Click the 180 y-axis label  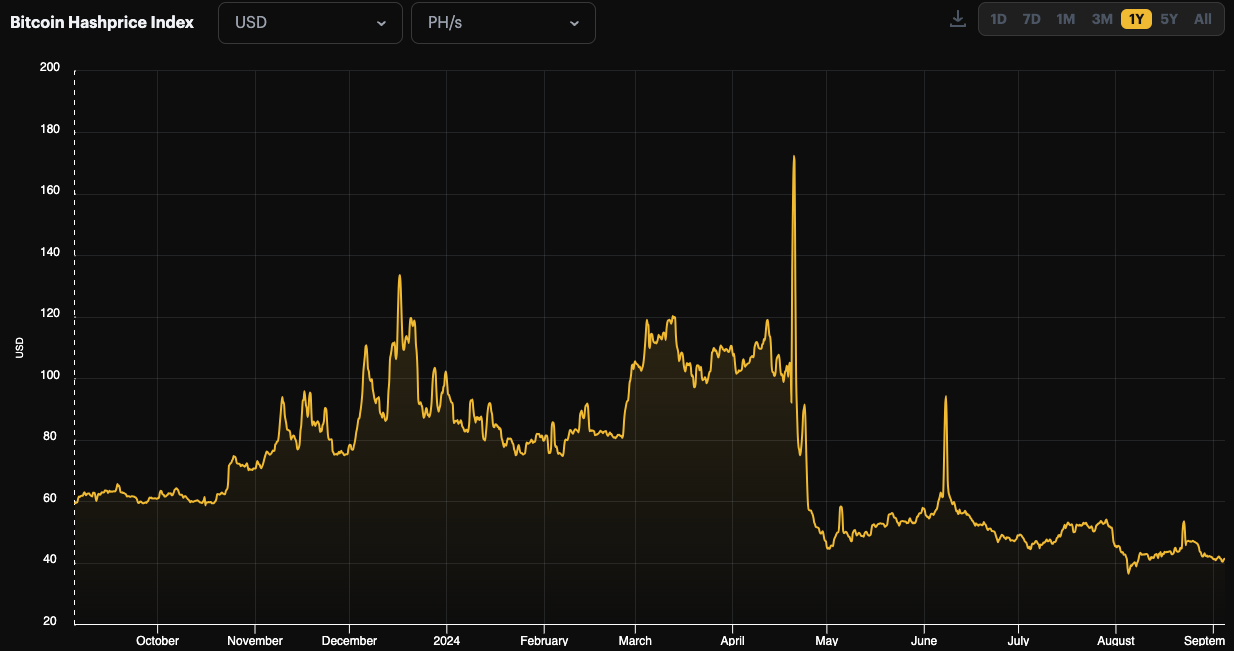(x=50, y=130)
